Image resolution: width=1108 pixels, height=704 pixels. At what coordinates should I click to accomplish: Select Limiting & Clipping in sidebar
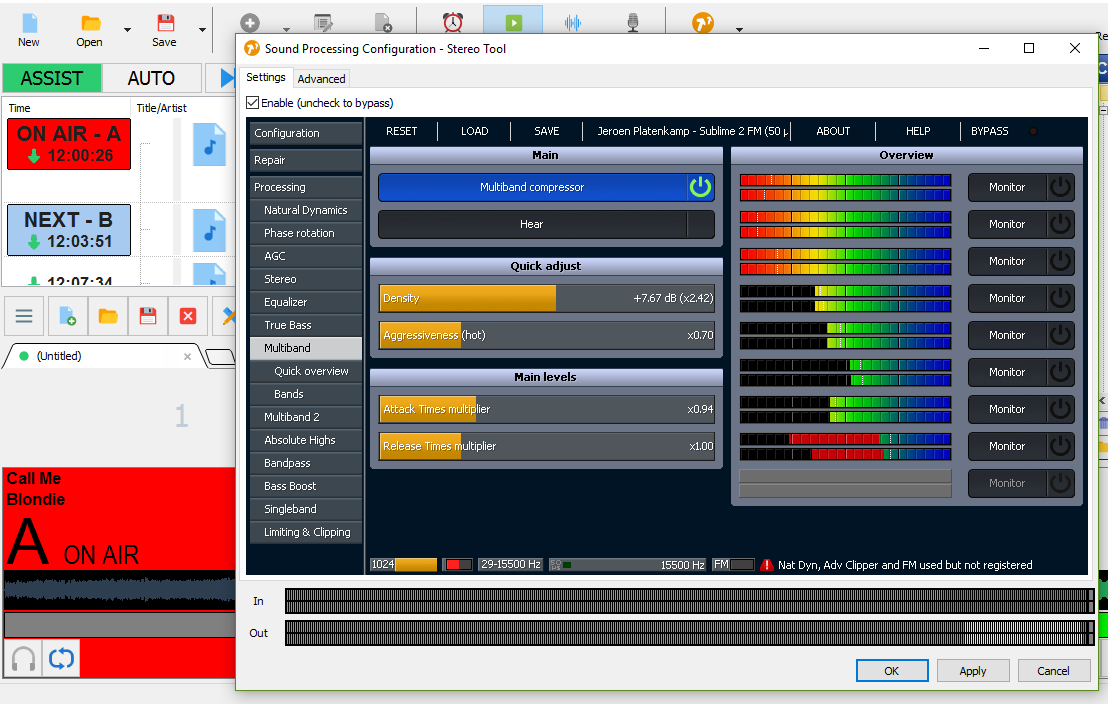pos(306,532)
